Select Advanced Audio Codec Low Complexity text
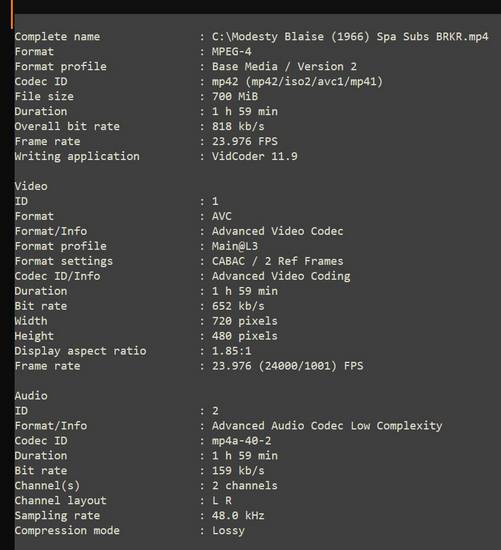Viewport: 501px width, 550px height. [x=327, y=425]
